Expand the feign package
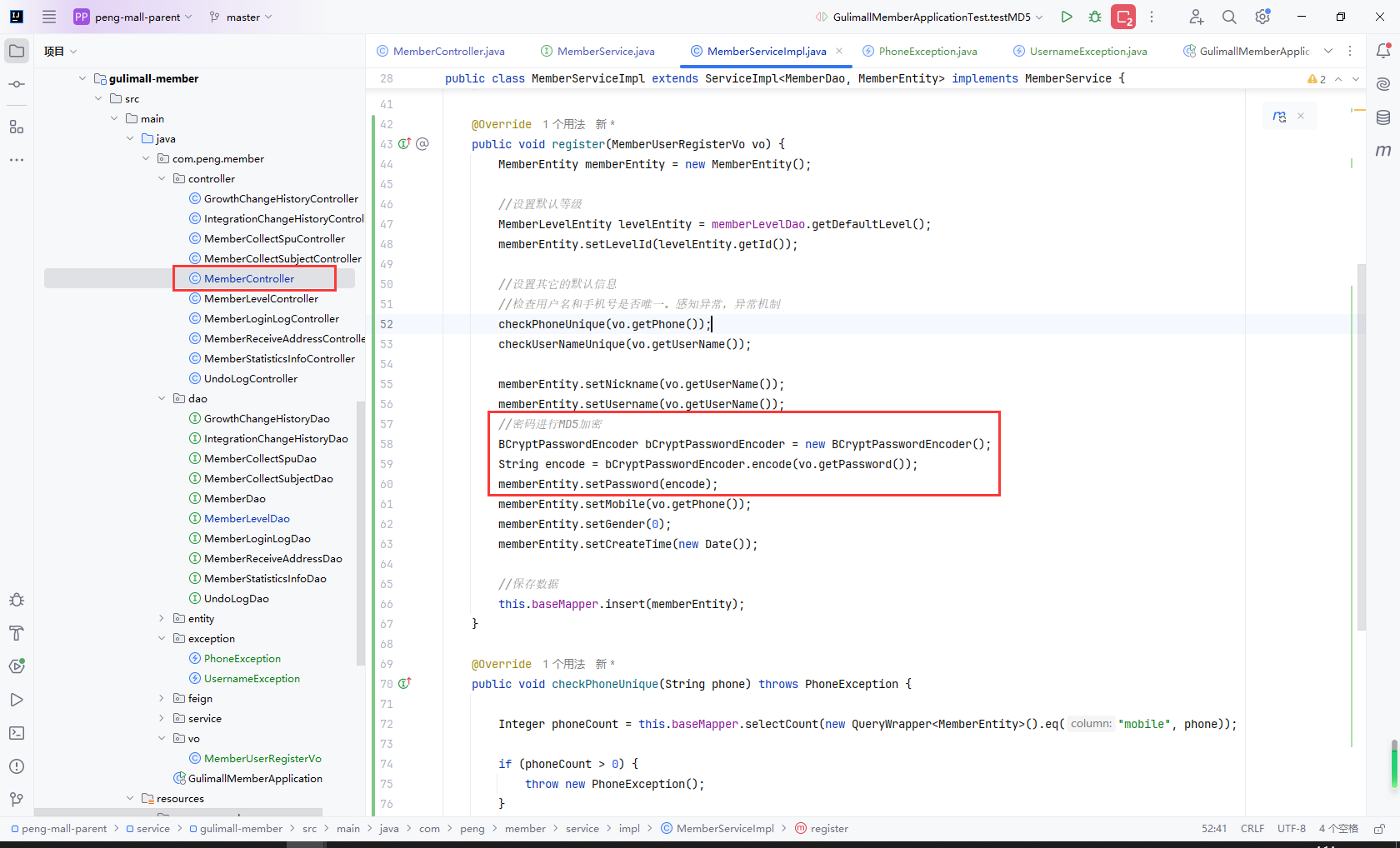This screenshot has height=848, width=1400. coord(162,698)
